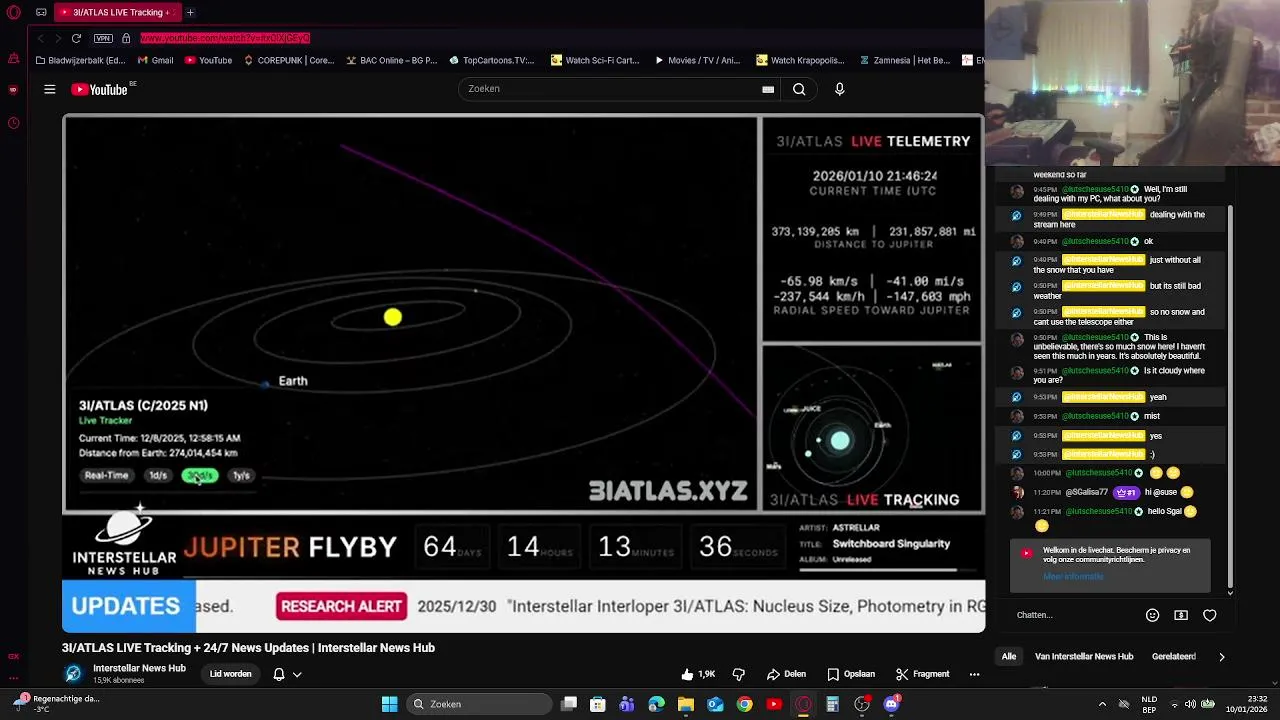Like the video with 1,9K likes
The height and width of the screenshot is (720, 1280).
click(698, 674)
